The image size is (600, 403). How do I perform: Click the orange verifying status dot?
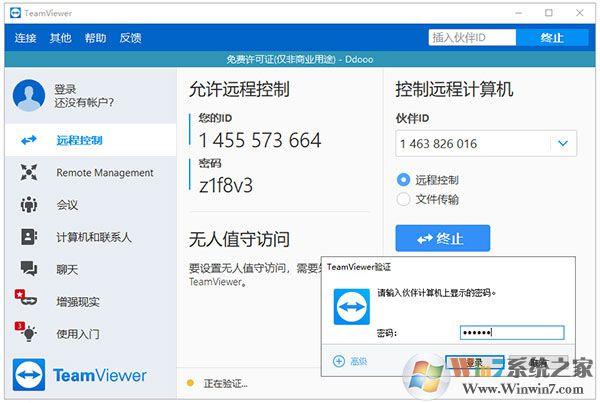tap(190, 383)
